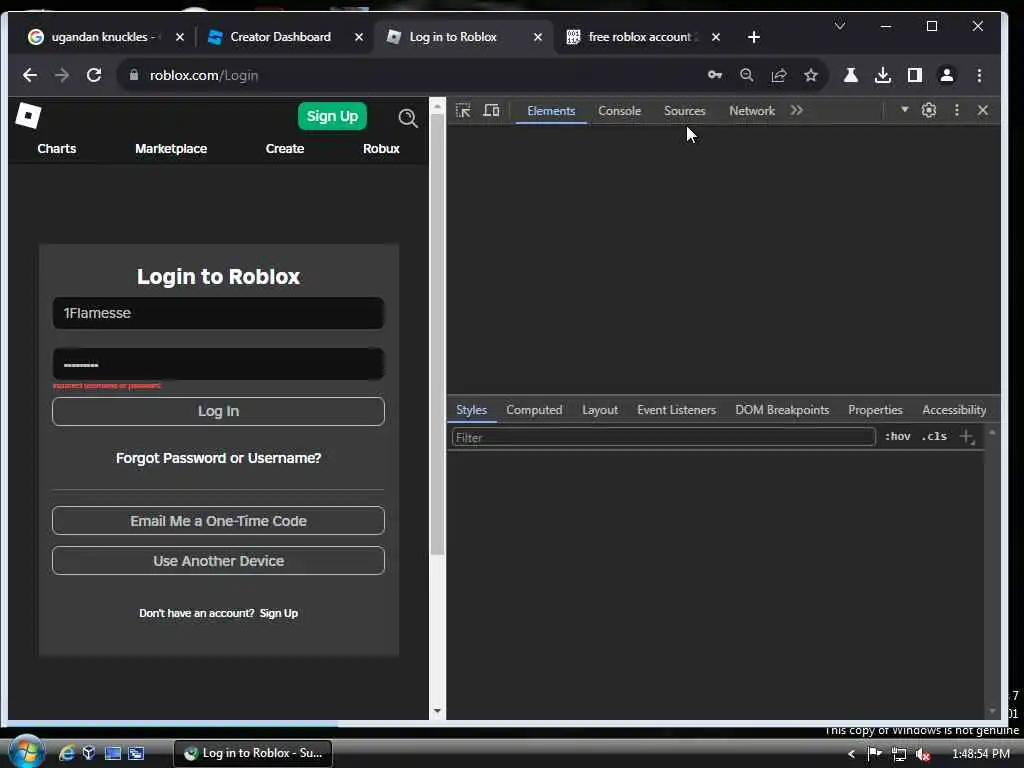Click the new style rule plus icon
1024x768 pixels.
[x=967, y=437]
